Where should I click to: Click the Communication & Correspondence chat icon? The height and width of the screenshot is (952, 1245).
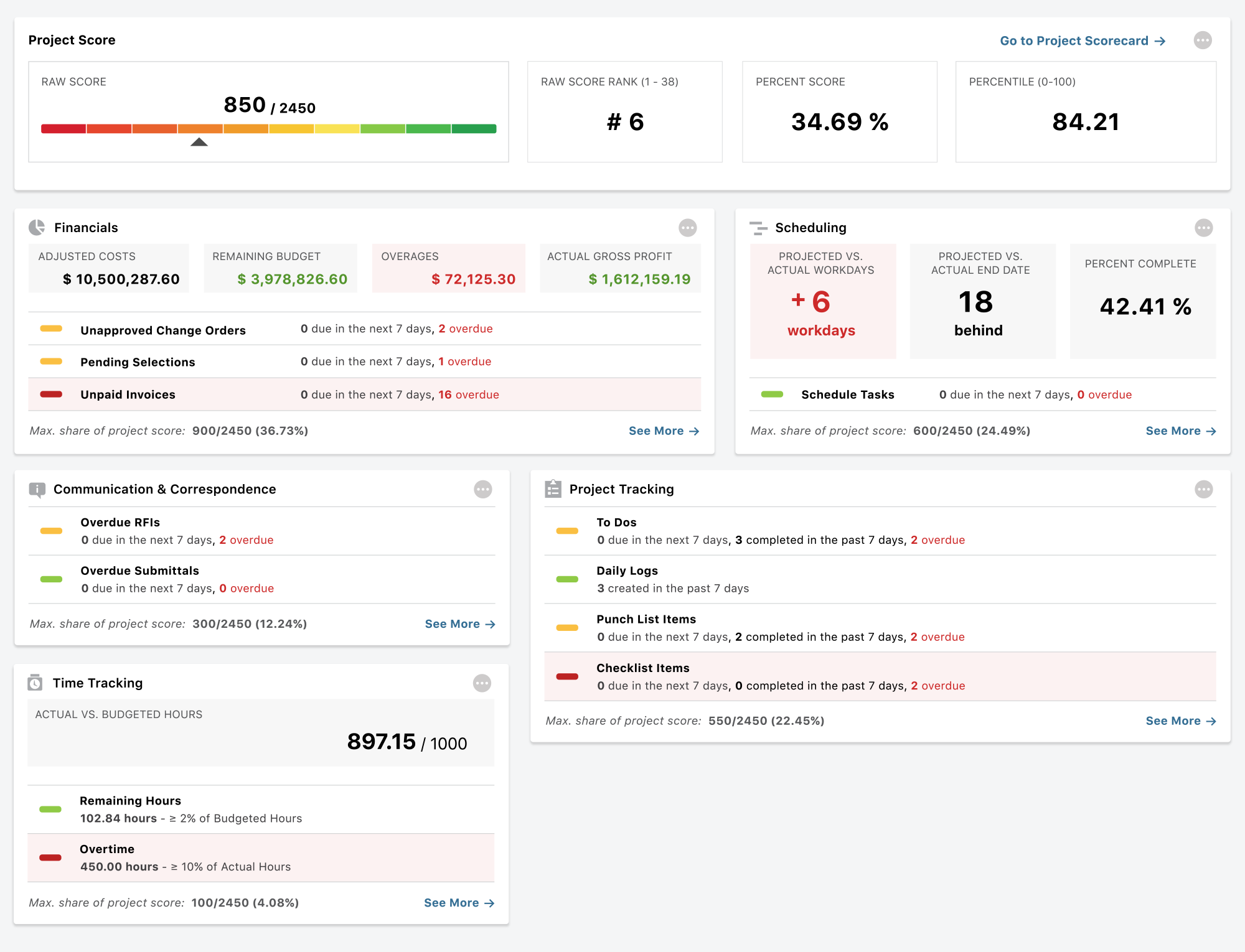click(x=37, y=490)
